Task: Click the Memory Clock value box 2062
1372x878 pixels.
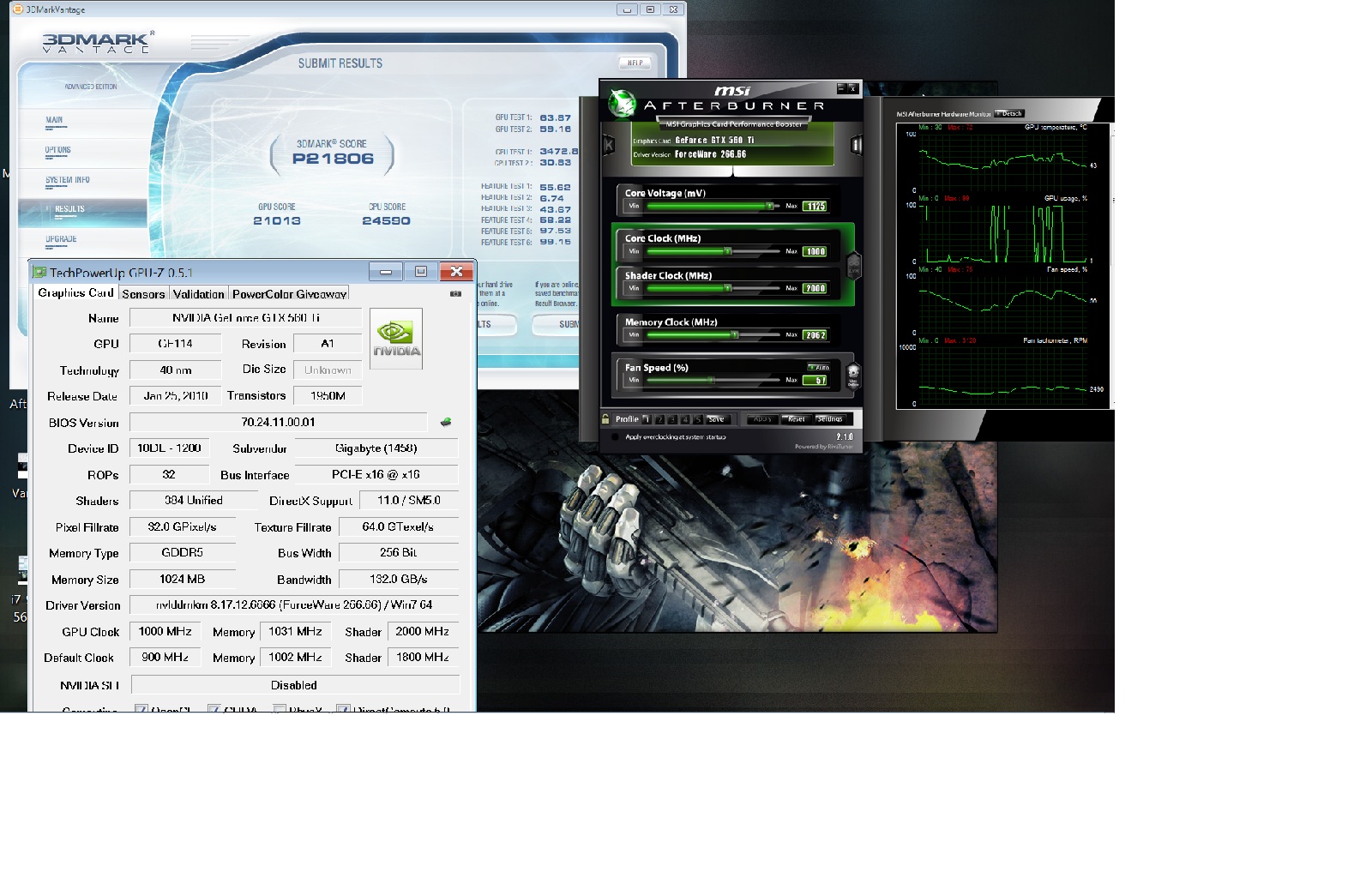Action: point(815,334)
